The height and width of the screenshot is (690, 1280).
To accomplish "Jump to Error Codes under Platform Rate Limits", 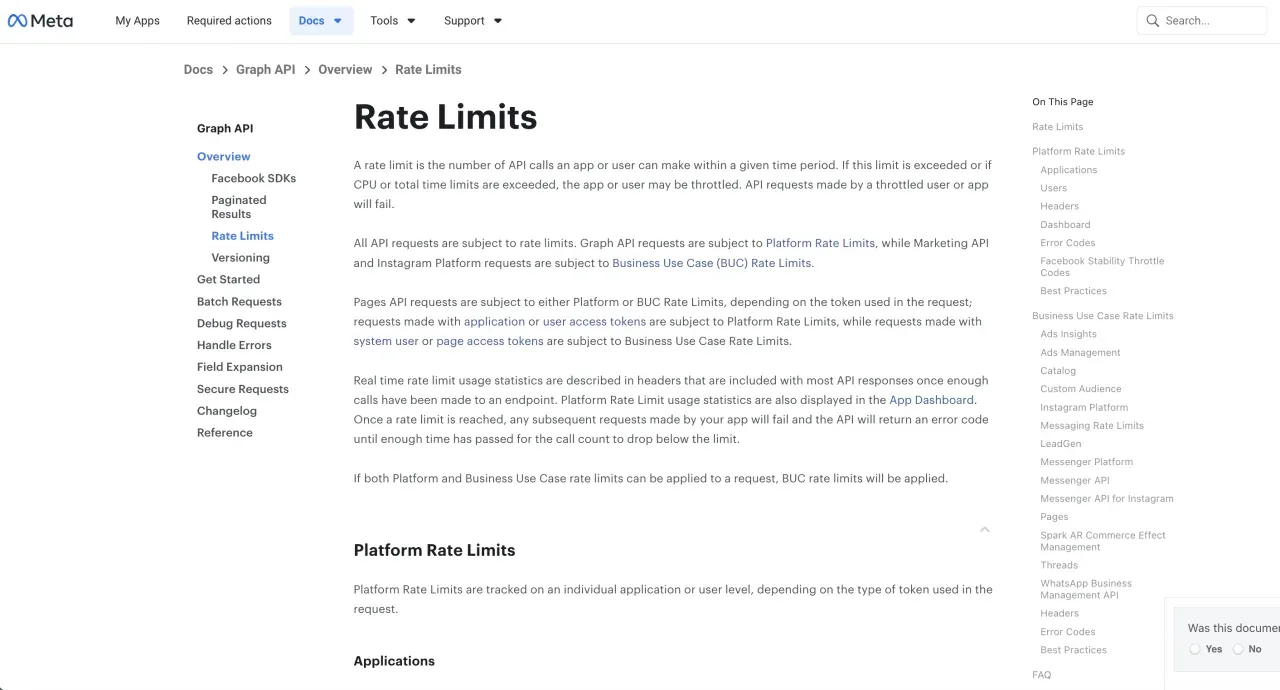I will 1068,243.
